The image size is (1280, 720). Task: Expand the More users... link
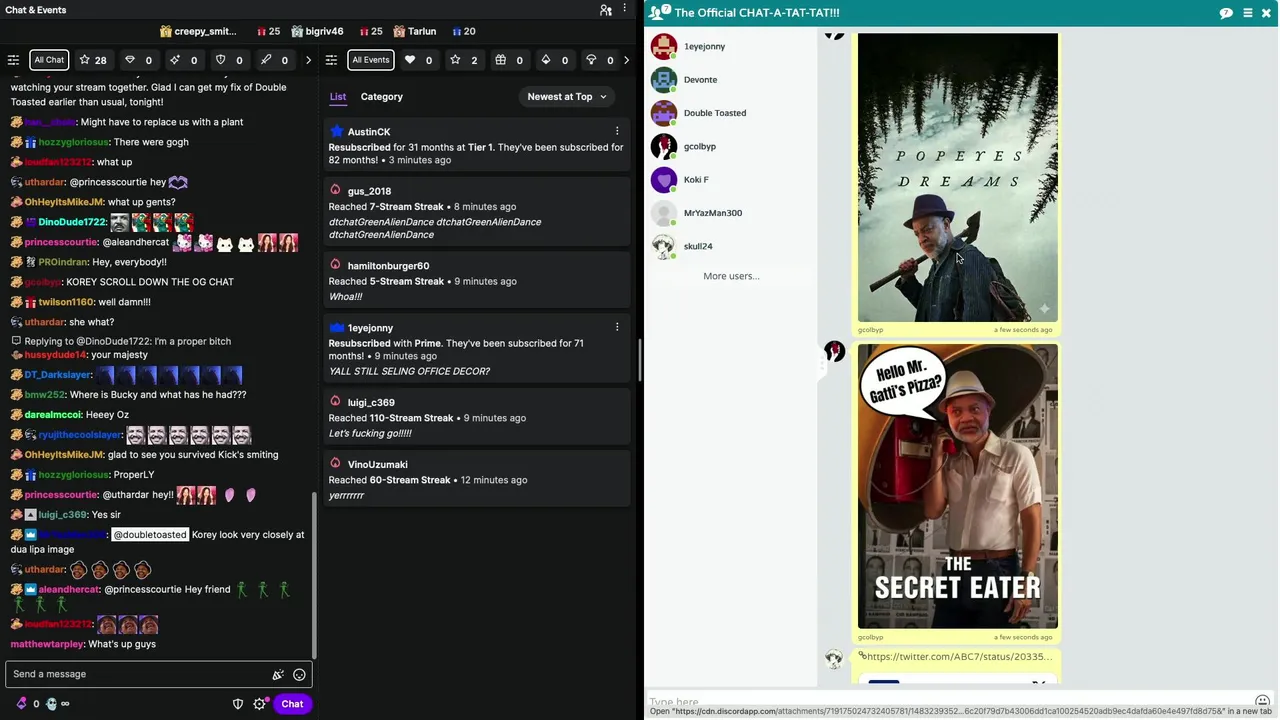click(731, 276)
